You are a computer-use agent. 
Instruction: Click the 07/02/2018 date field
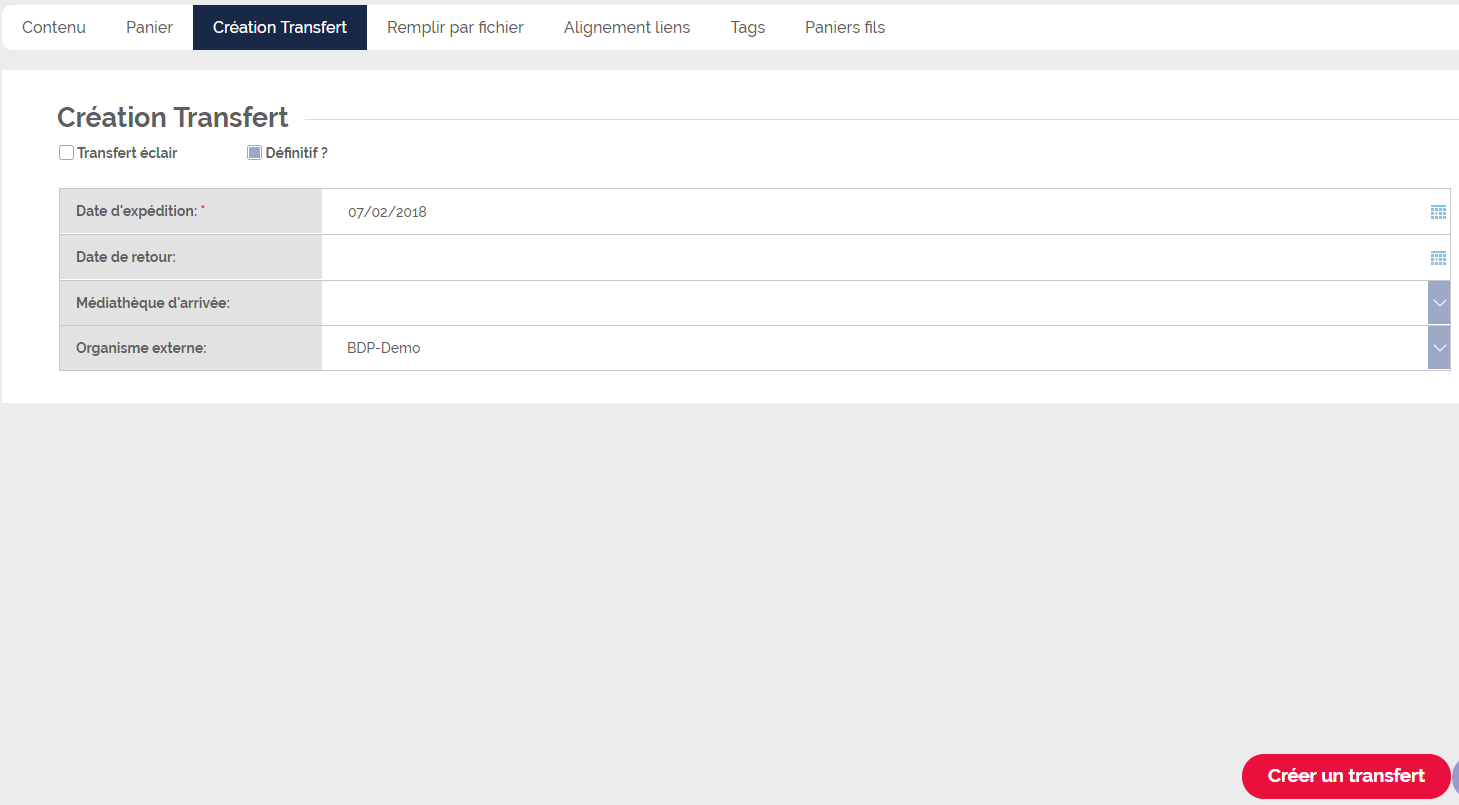pyautogui.click(x=875, y=212)
